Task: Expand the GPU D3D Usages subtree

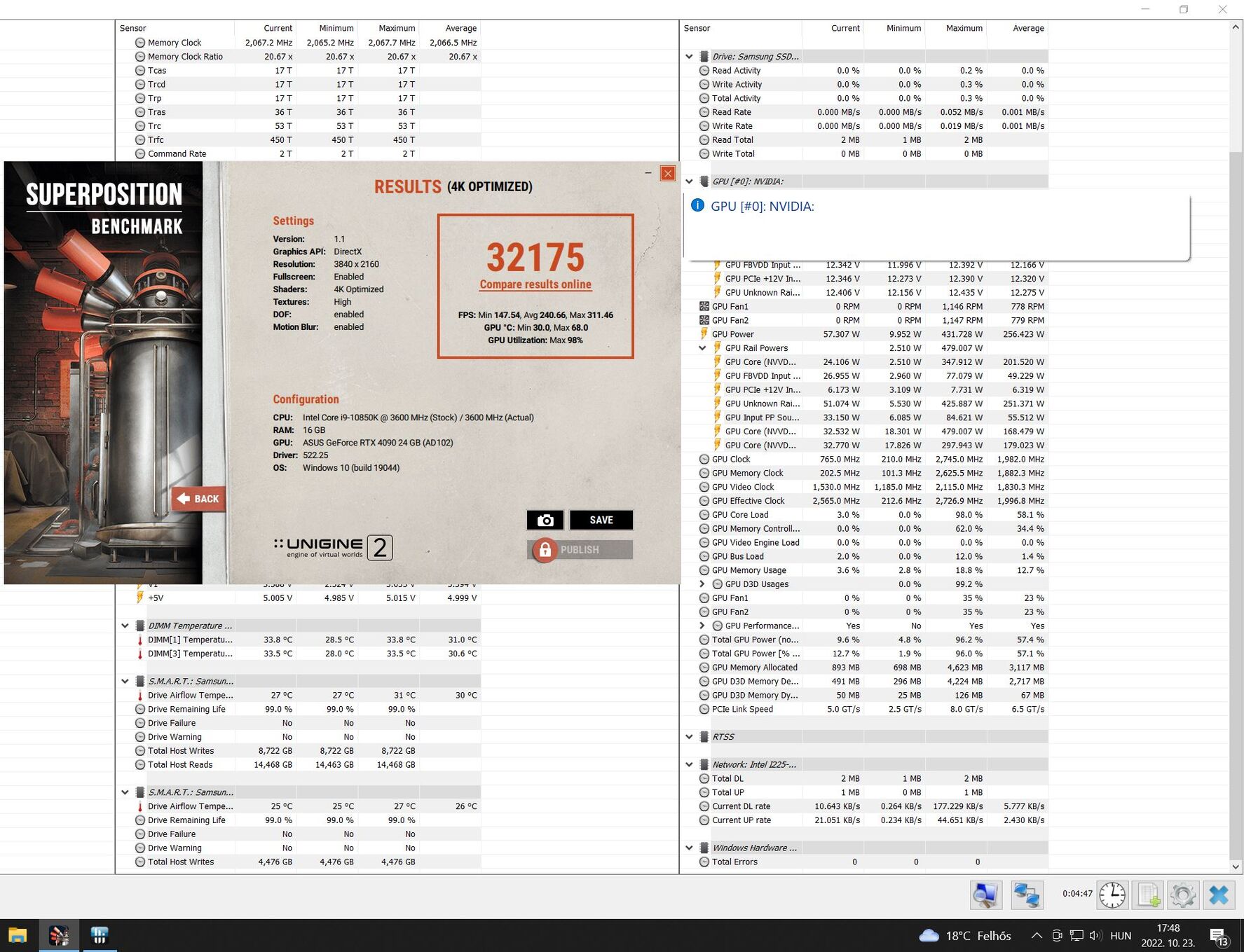Action: pos(702,584)
